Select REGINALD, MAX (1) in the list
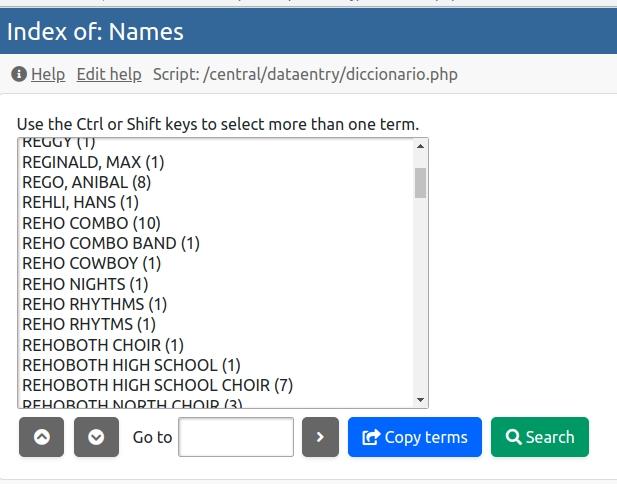The width and height of the screenshot is (617, 494). (93, 162)
